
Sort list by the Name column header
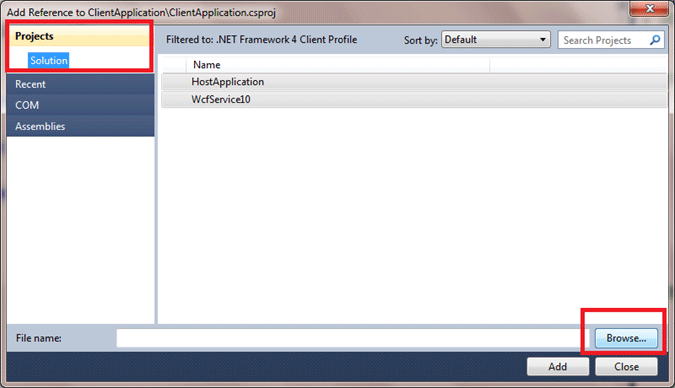click(x=338, y=65)
